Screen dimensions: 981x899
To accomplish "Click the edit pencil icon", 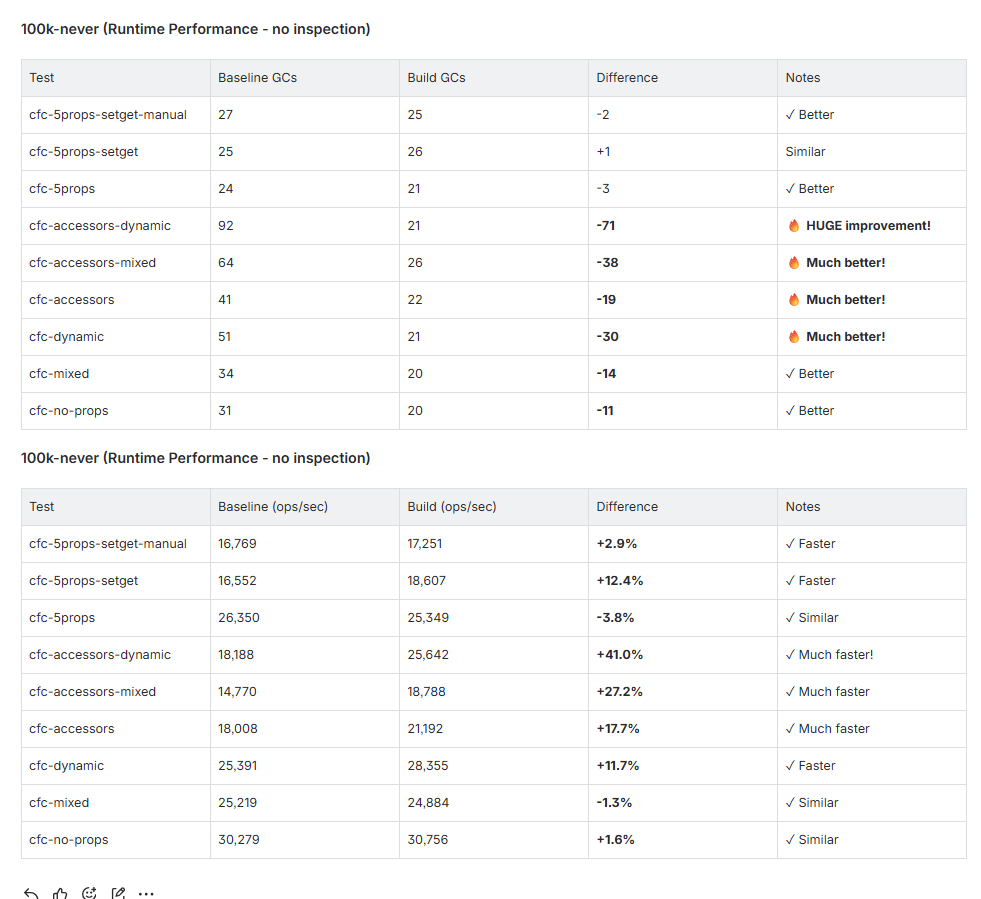I will [x=118, y=893].
